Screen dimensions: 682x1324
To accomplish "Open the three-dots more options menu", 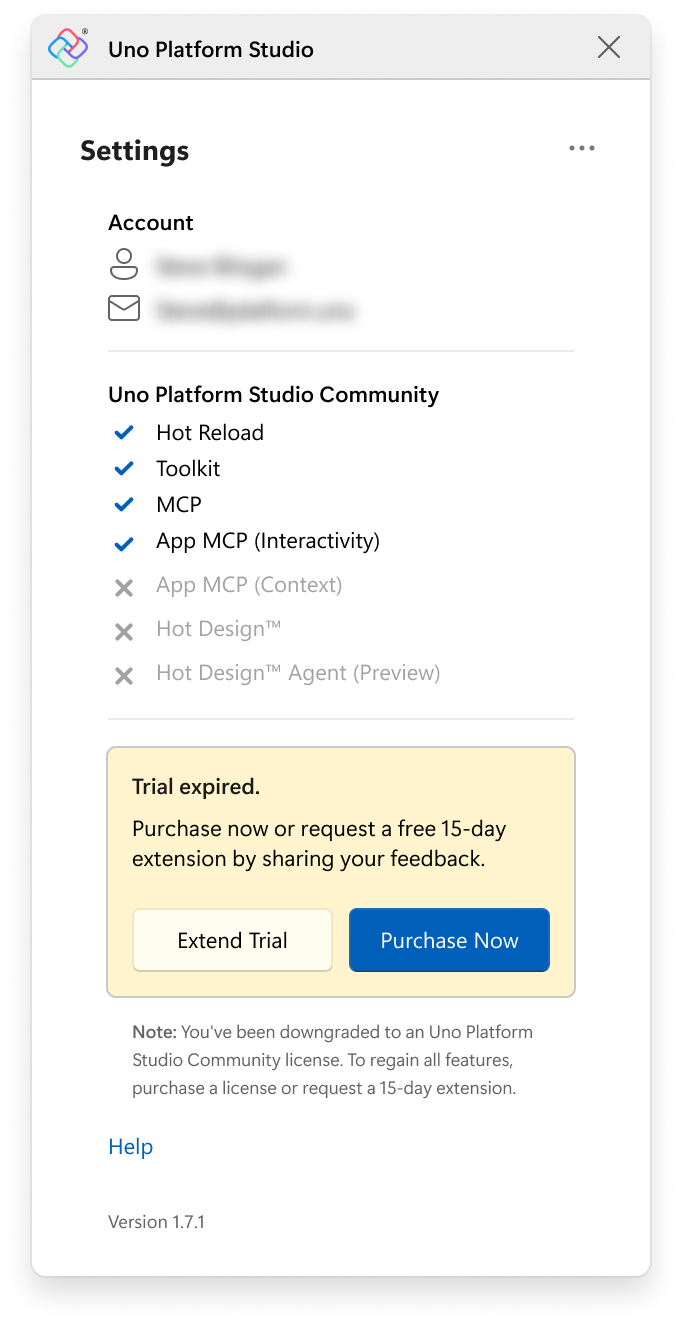I will tap(581, 149).
